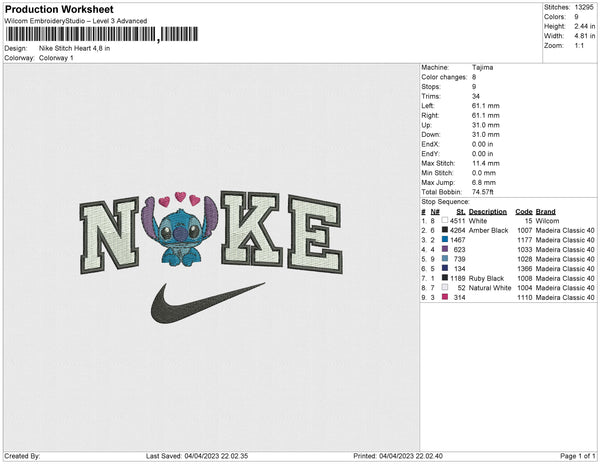Pick the light blue swatch for code 1028
The width and height of the screenshot is (600, 464).
point(445,259)
